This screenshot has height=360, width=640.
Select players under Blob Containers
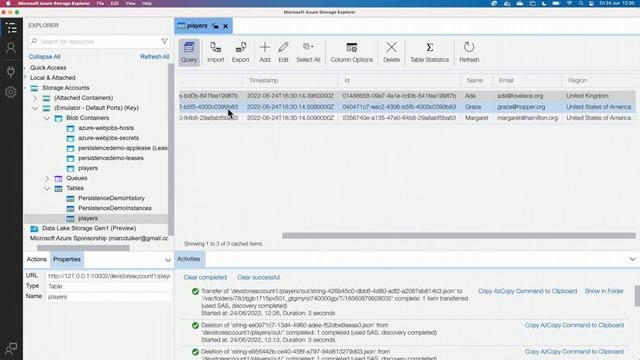tap(88, 168)
